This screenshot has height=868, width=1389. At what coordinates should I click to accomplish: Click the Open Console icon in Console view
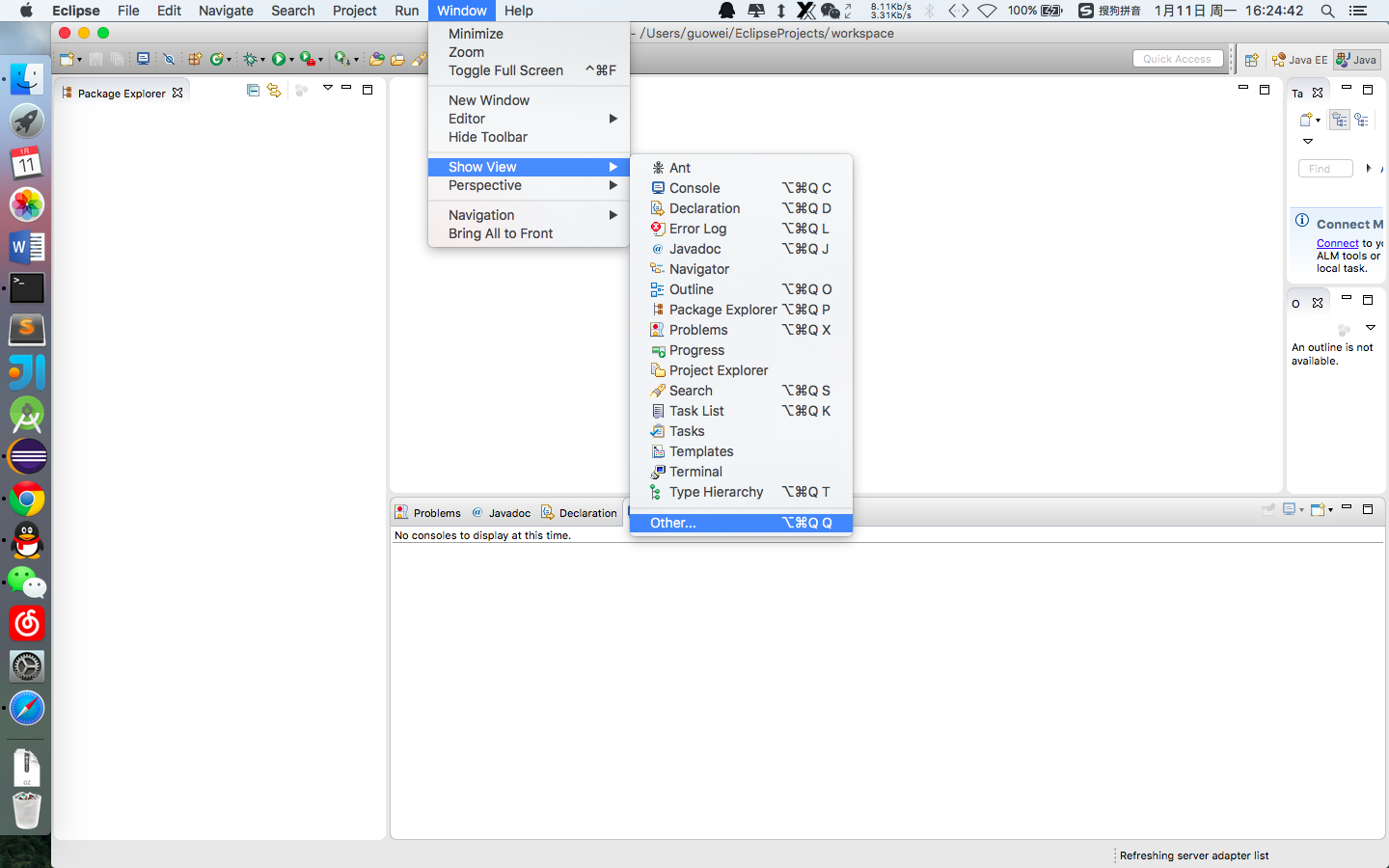click(1318, 509)
